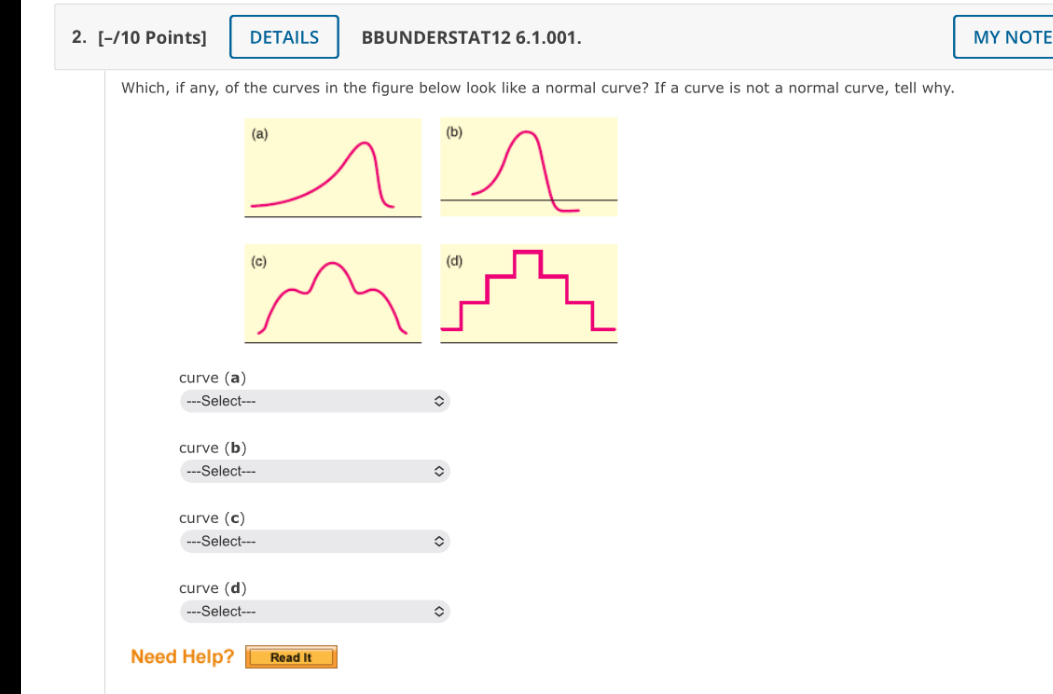
Task: Click the Need Help? label
Action: [182, 656]
